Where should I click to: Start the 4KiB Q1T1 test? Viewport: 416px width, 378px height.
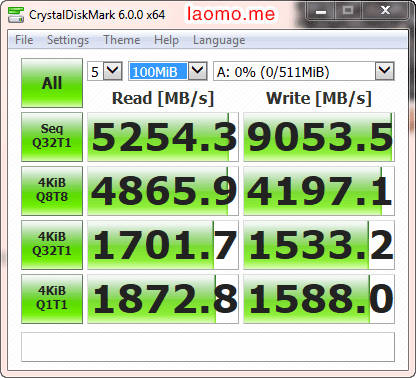(x=52, y=299)
